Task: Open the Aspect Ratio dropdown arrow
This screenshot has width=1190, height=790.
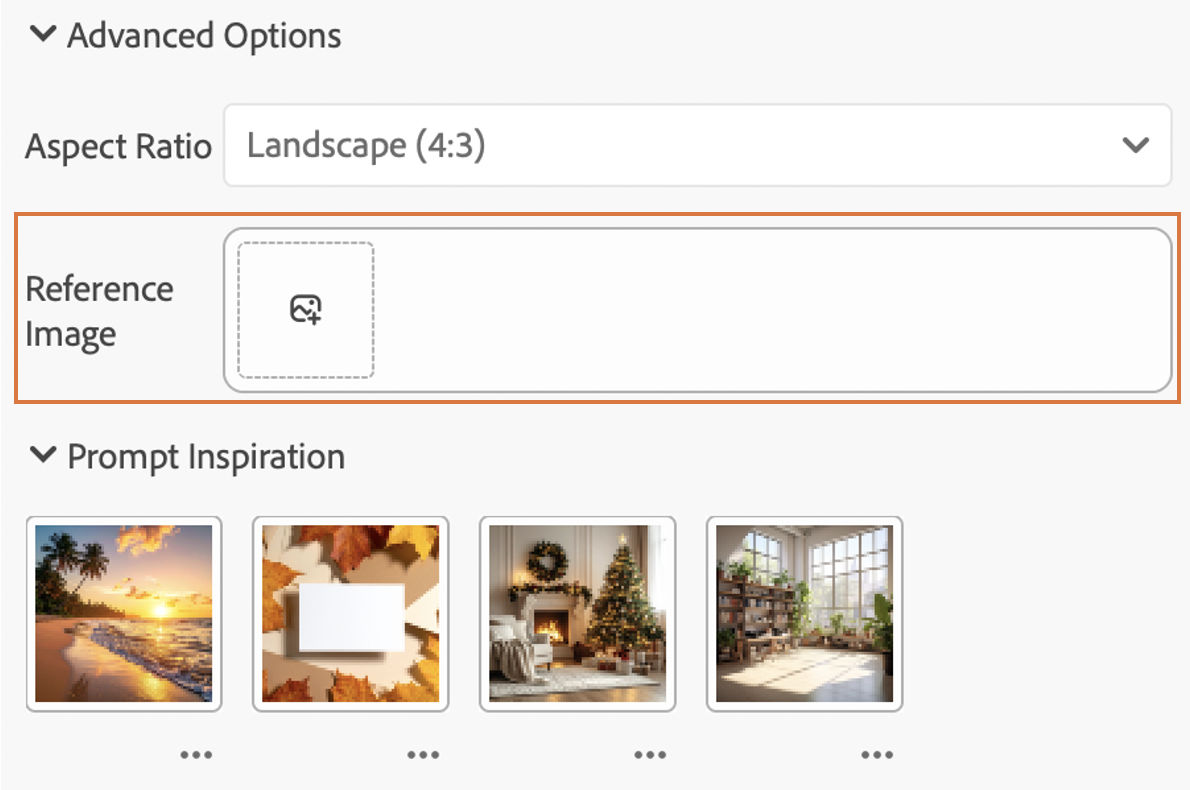Action: (1135, 144)
